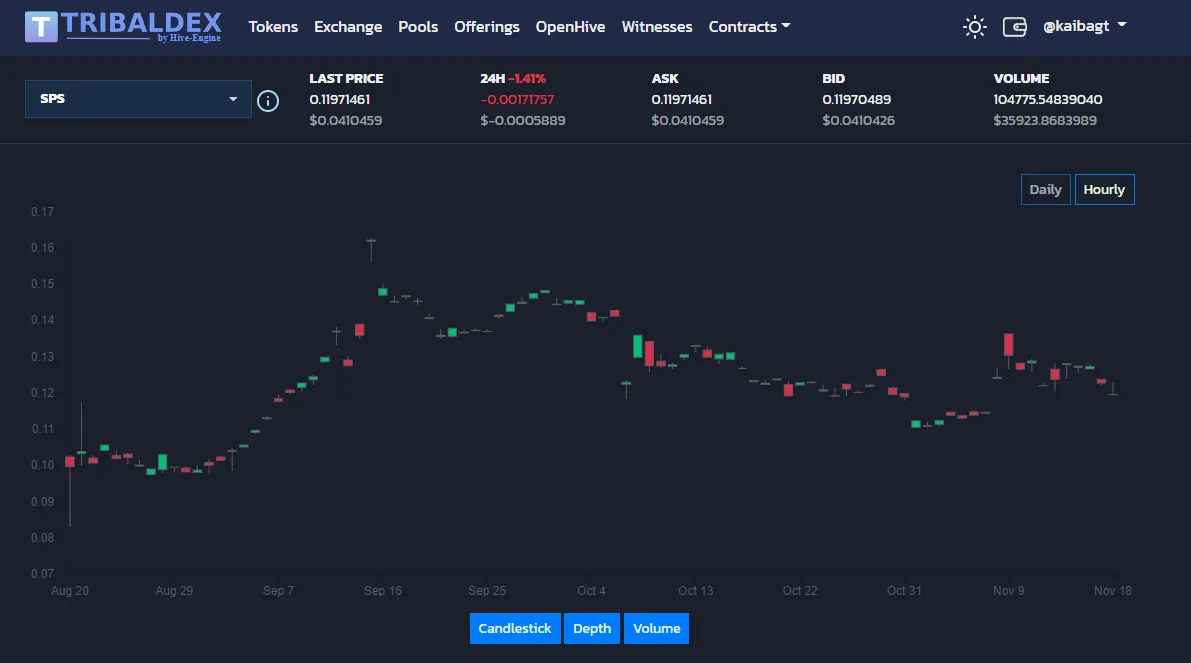Click the BID column heading
The image size is (1191, 663).
833,78
